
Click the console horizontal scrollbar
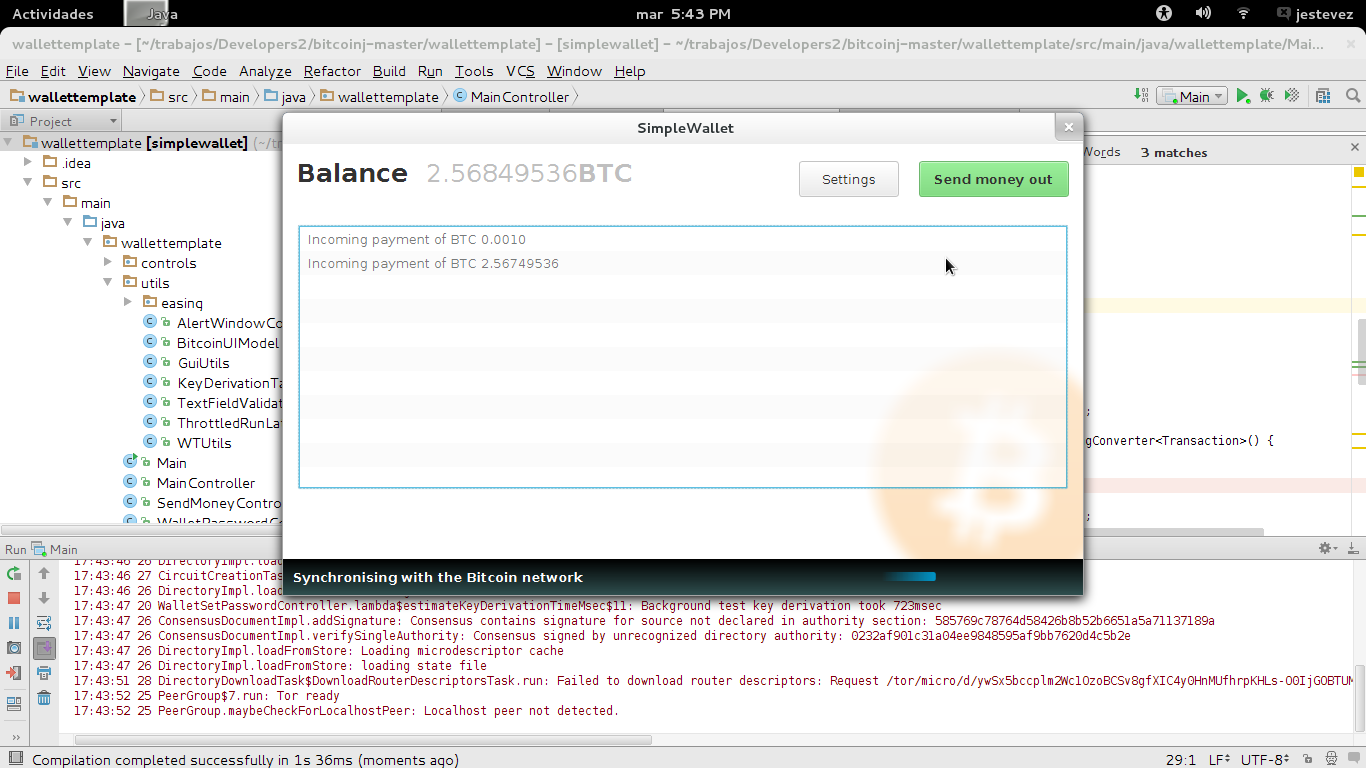click(364, 740)
